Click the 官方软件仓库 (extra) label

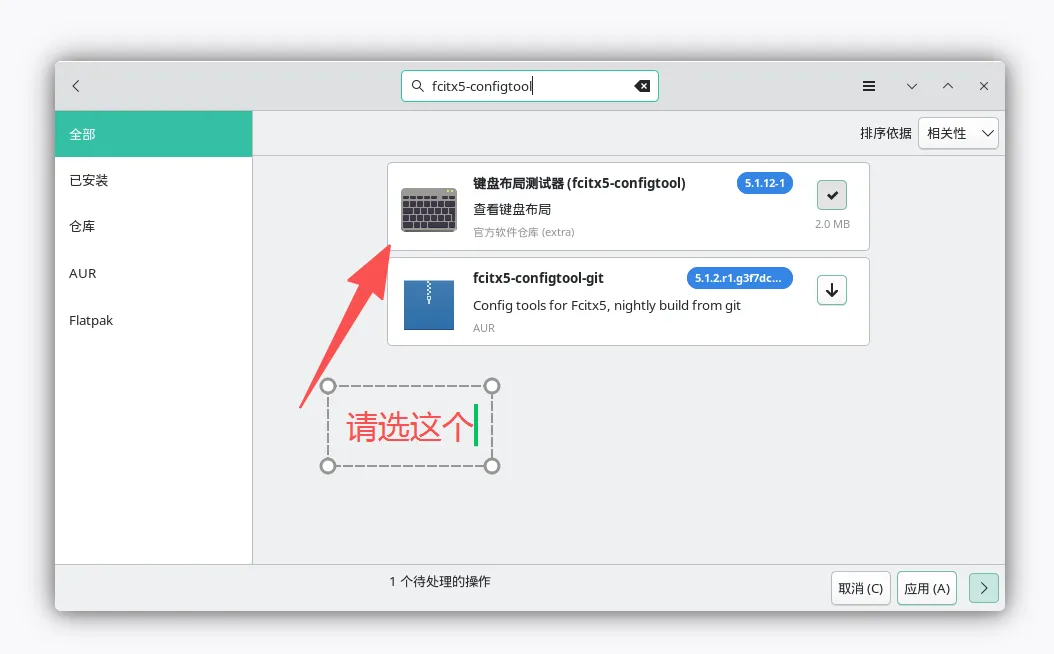(x=524, y=232)
